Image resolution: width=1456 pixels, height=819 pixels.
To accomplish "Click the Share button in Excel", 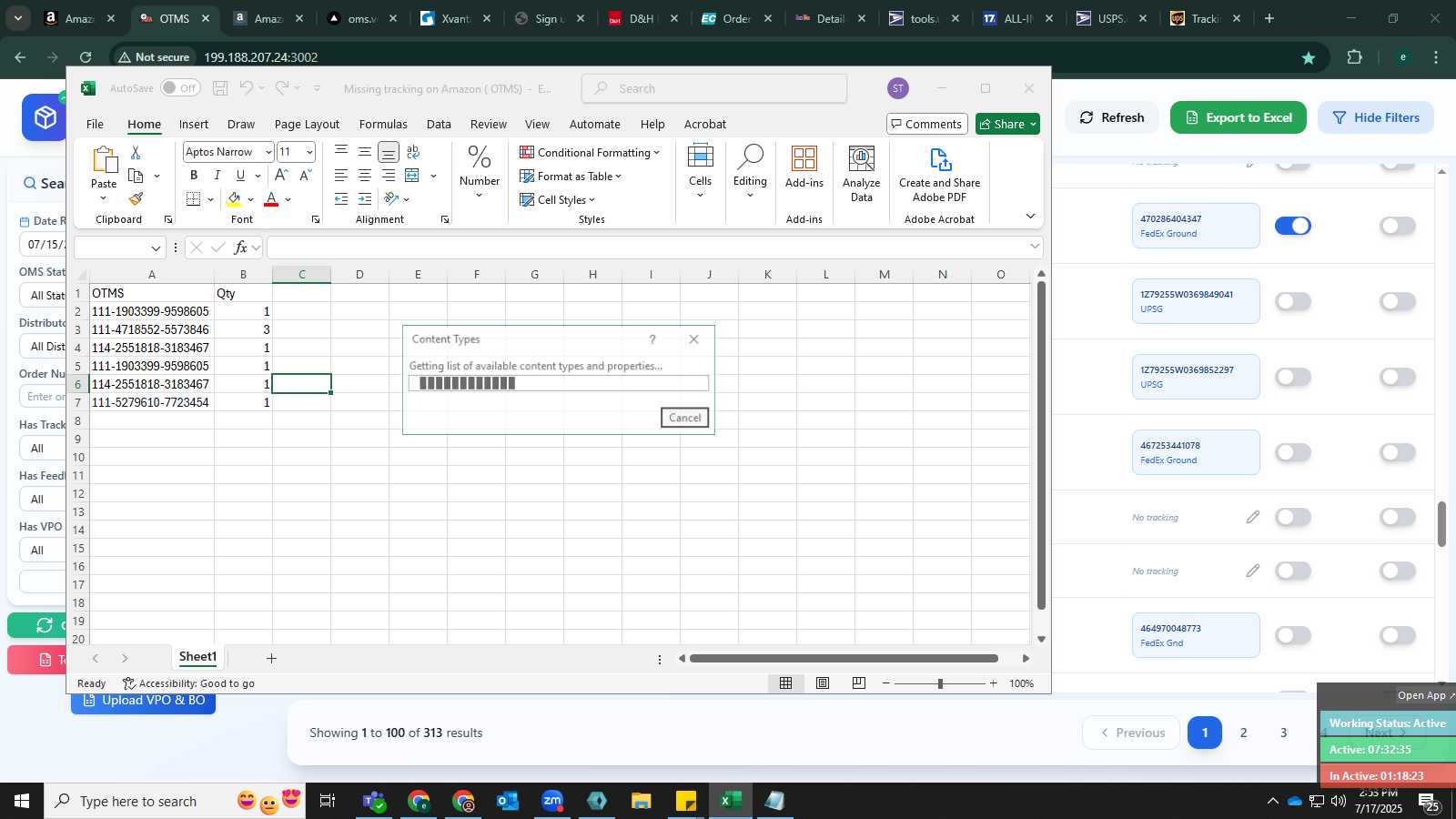I will click(x=1007, y=124).
